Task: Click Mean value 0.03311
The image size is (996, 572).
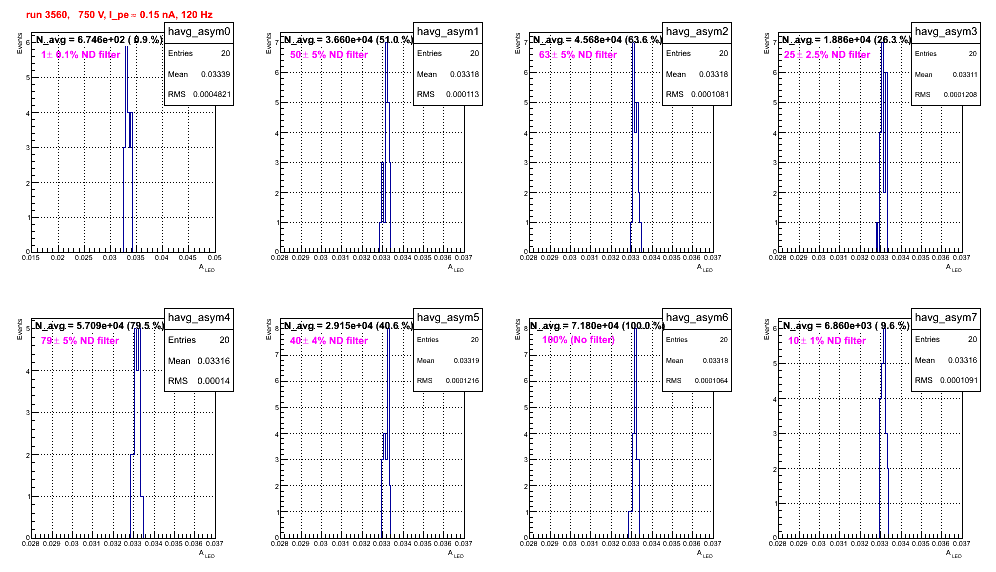Action: pyautogui.click(x=965, y=74)
